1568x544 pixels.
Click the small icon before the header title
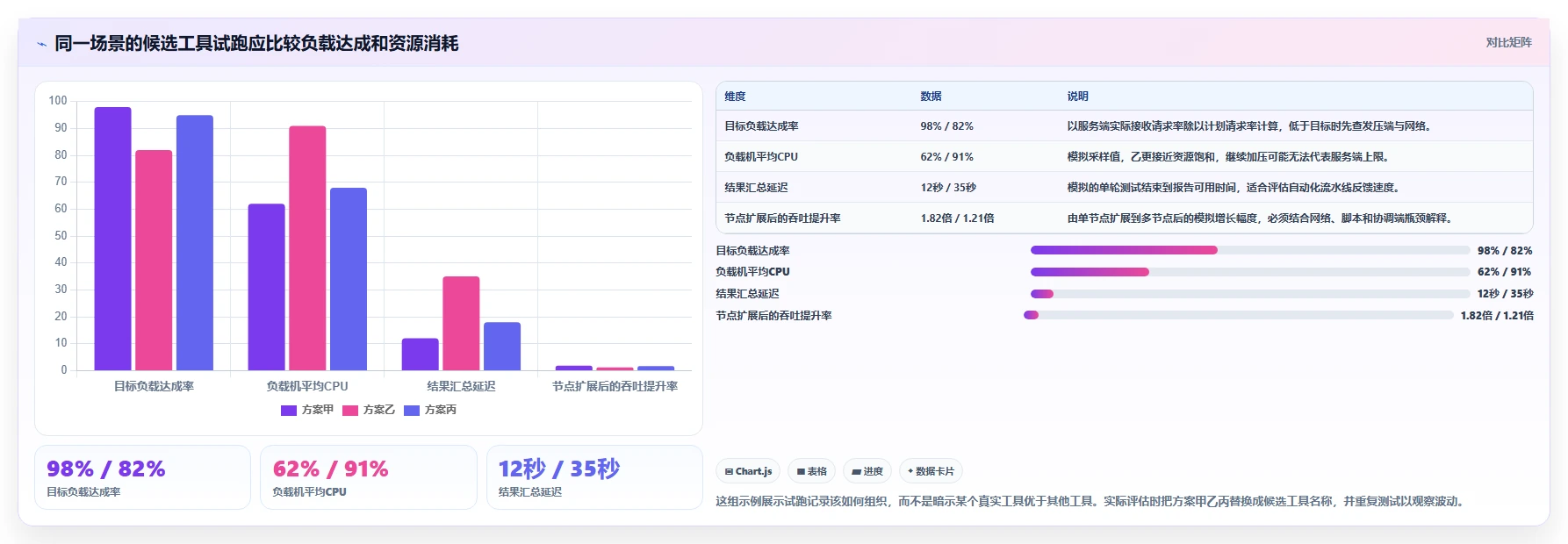(x=41, y=44)
